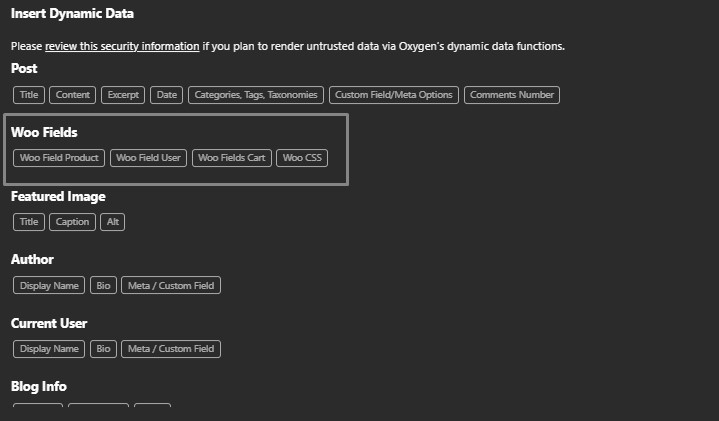This screenshot has width=719, height=421.
Task: Choose the Woo Field Product button
Action: [x=59, y=158]
